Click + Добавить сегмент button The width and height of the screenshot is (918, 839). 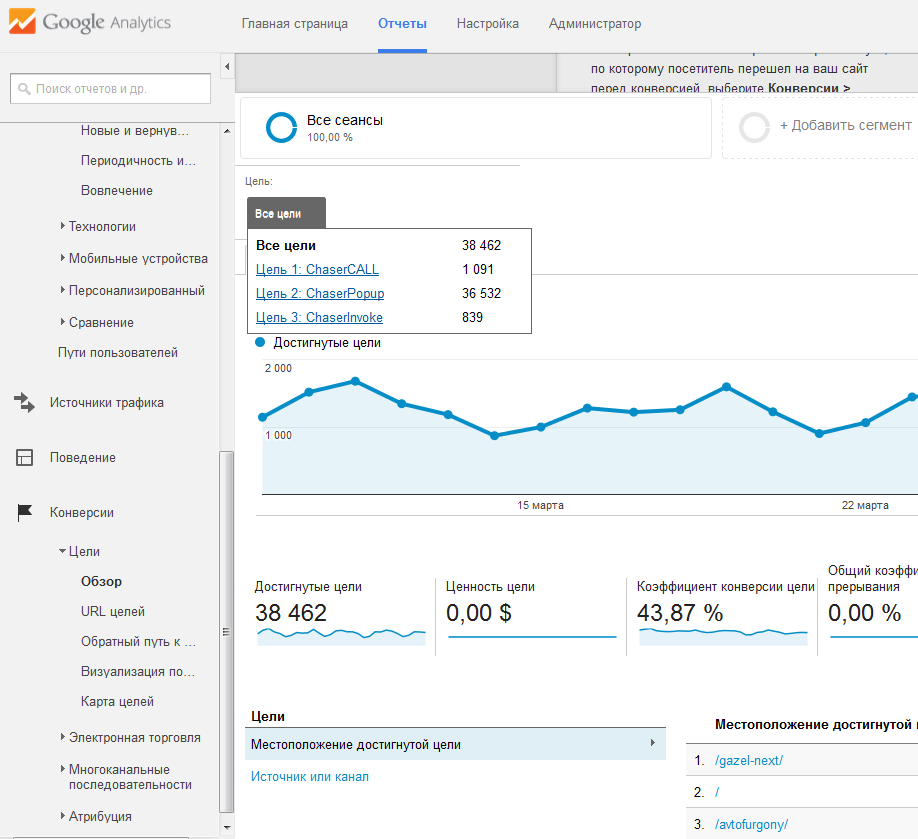pyautogui.click(x=845, y=125)
